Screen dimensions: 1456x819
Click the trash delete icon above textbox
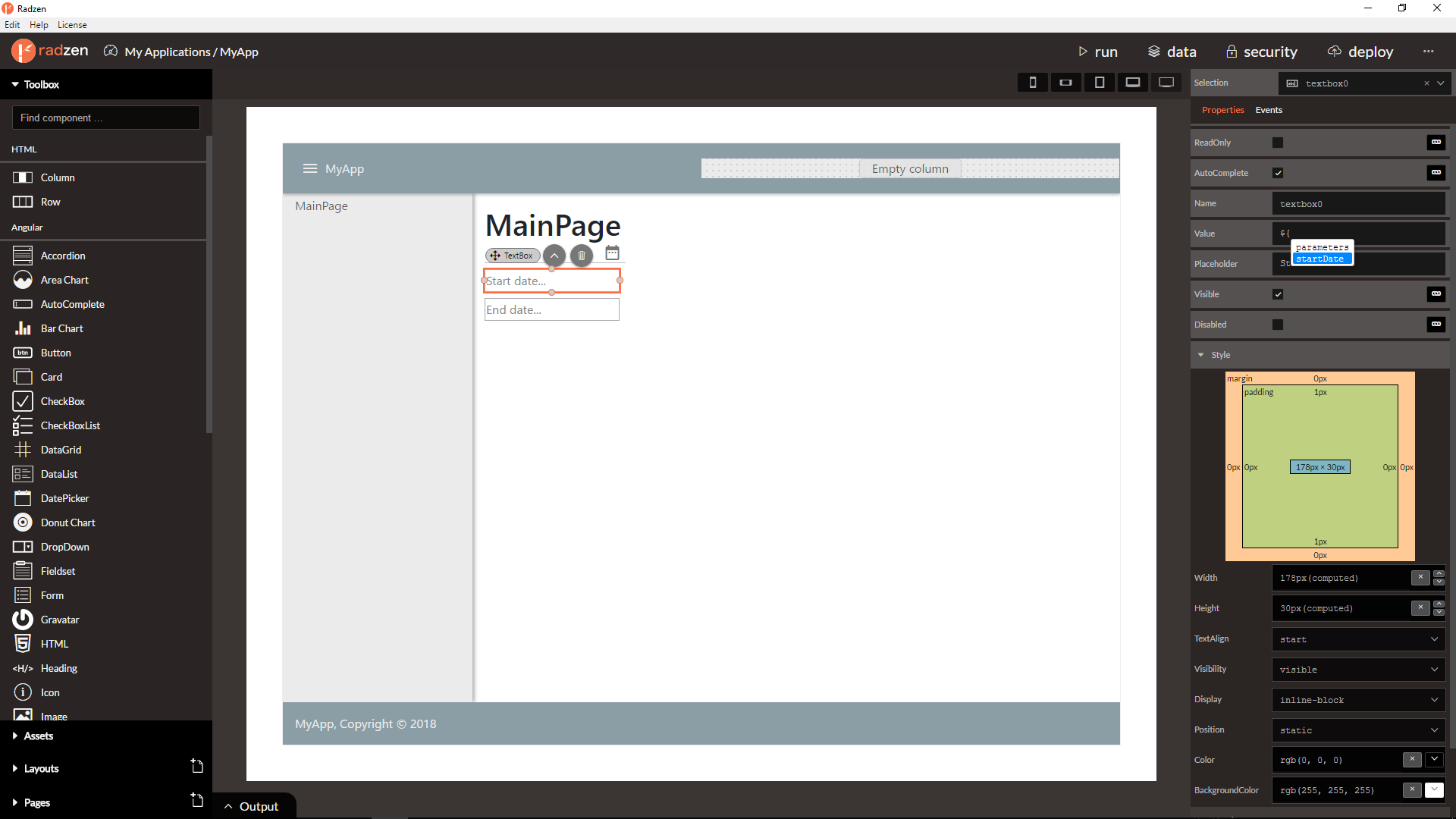pos(582,256)
